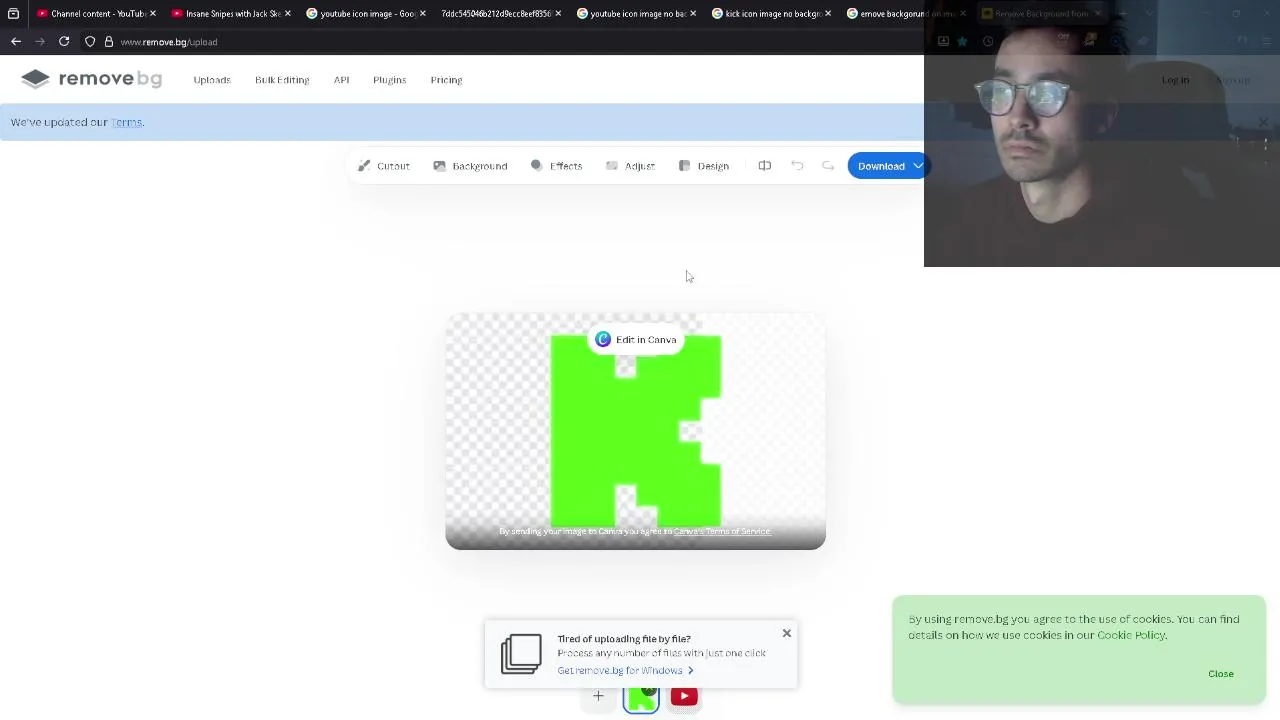Click the undo arrow icon
Screen dimensions: 1280x720
point(797,166)
